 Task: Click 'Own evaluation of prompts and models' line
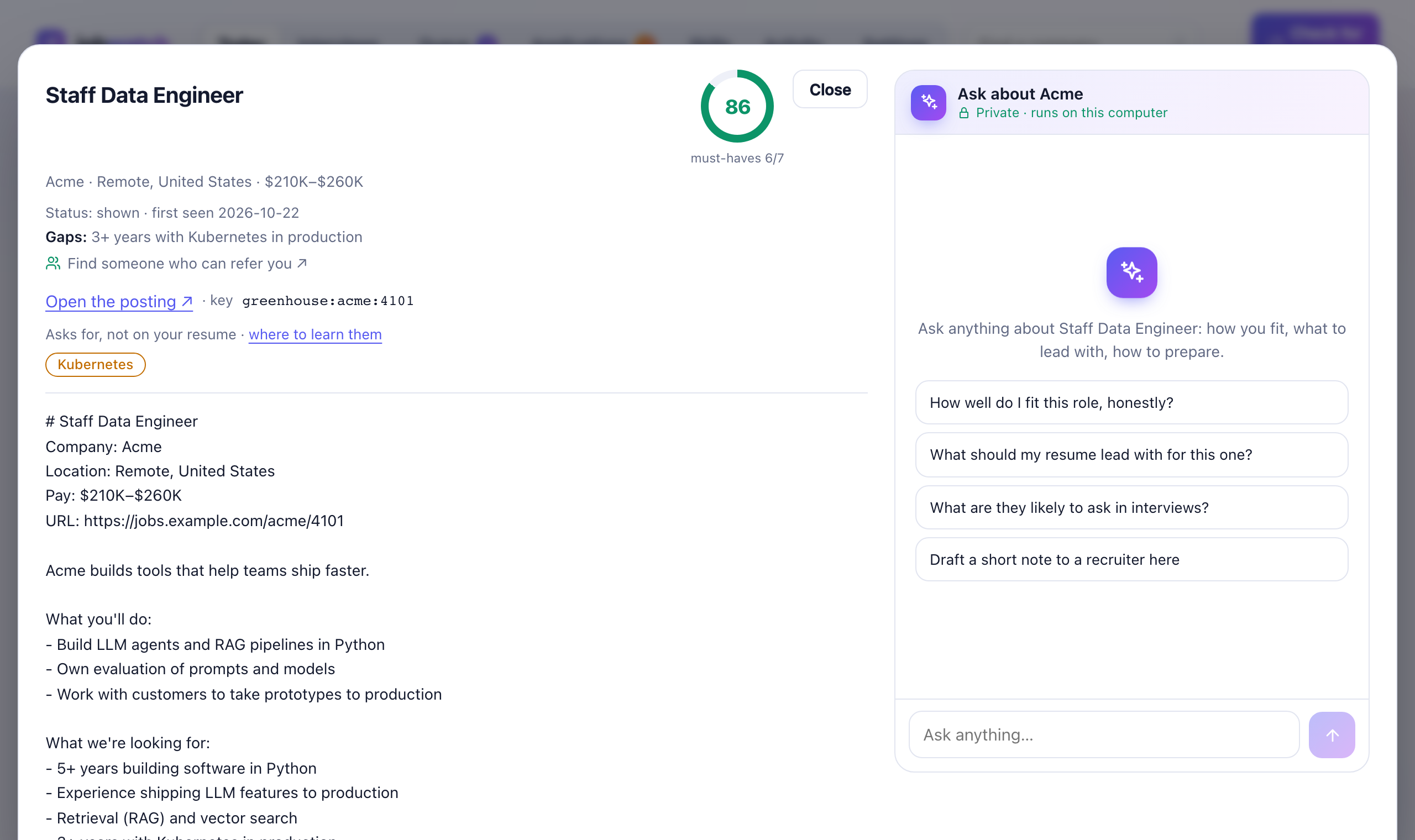[190, 669]
